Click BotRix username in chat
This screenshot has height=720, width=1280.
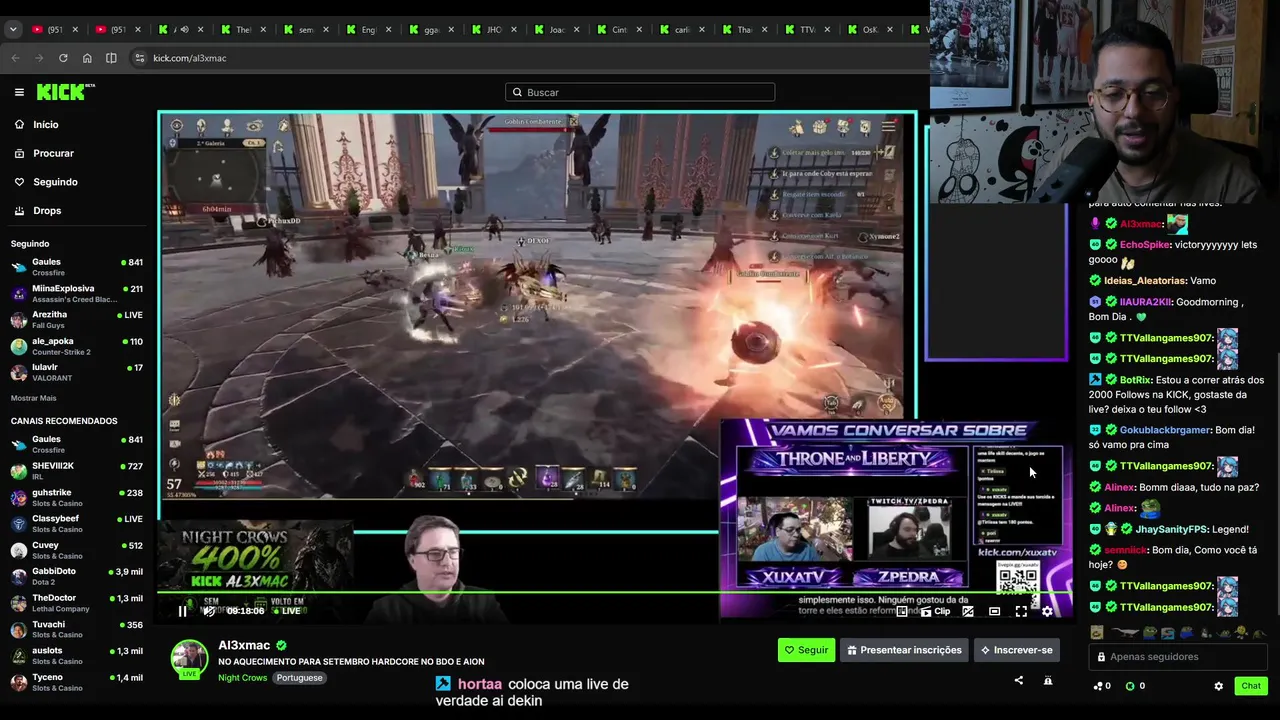pos(1134,380)
